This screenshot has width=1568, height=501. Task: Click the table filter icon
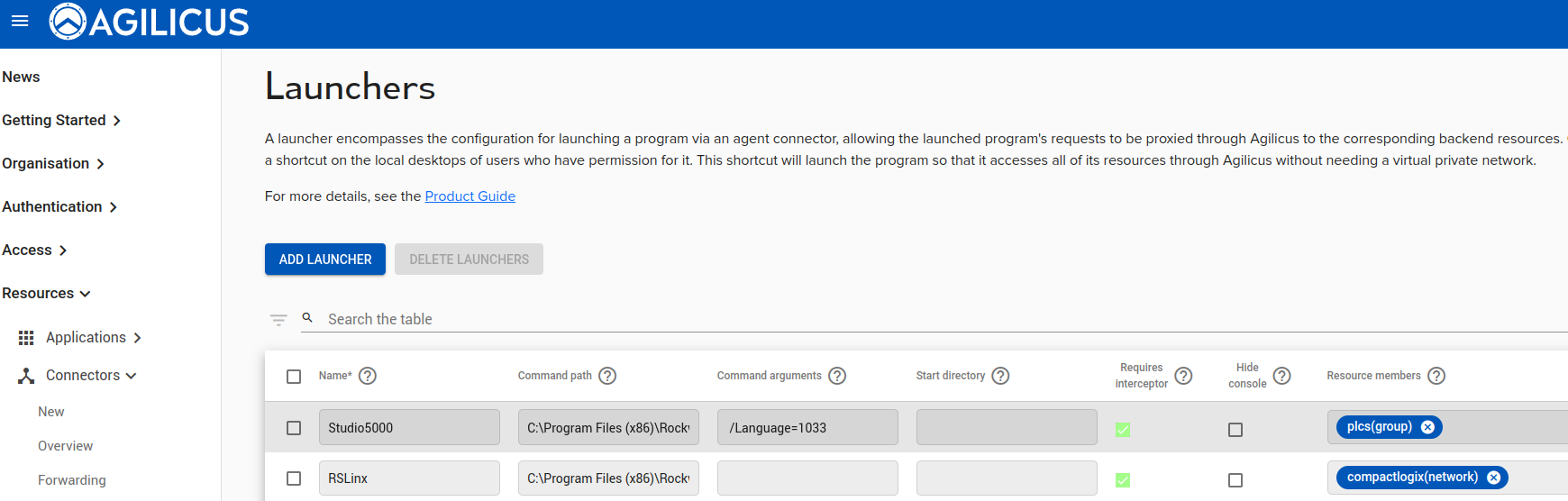(278, 320)
